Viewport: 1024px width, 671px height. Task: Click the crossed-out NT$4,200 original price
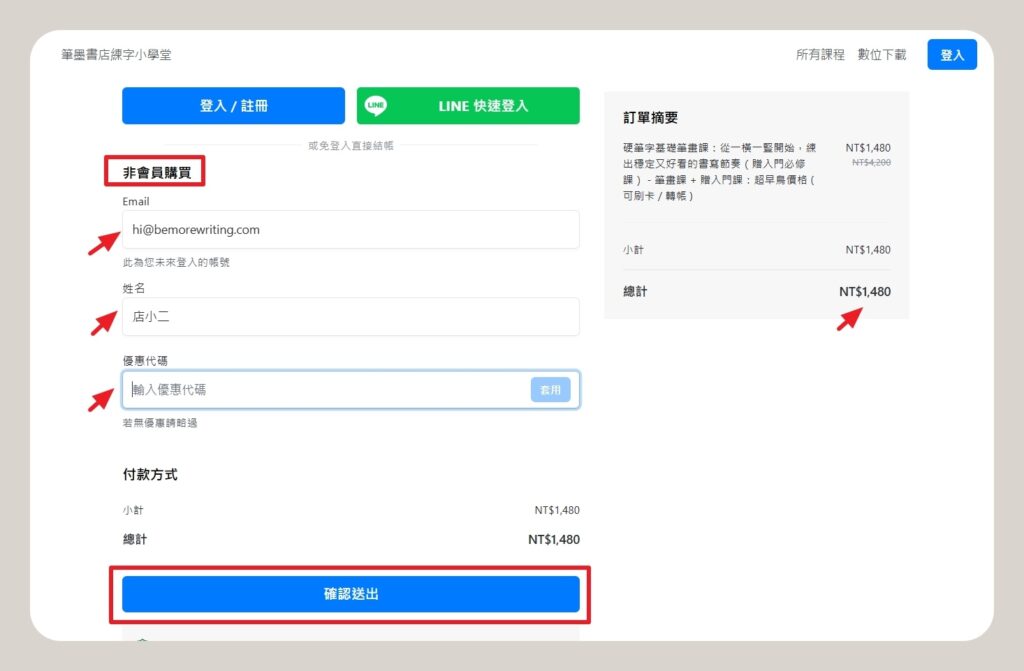click(x=870, y=162)
